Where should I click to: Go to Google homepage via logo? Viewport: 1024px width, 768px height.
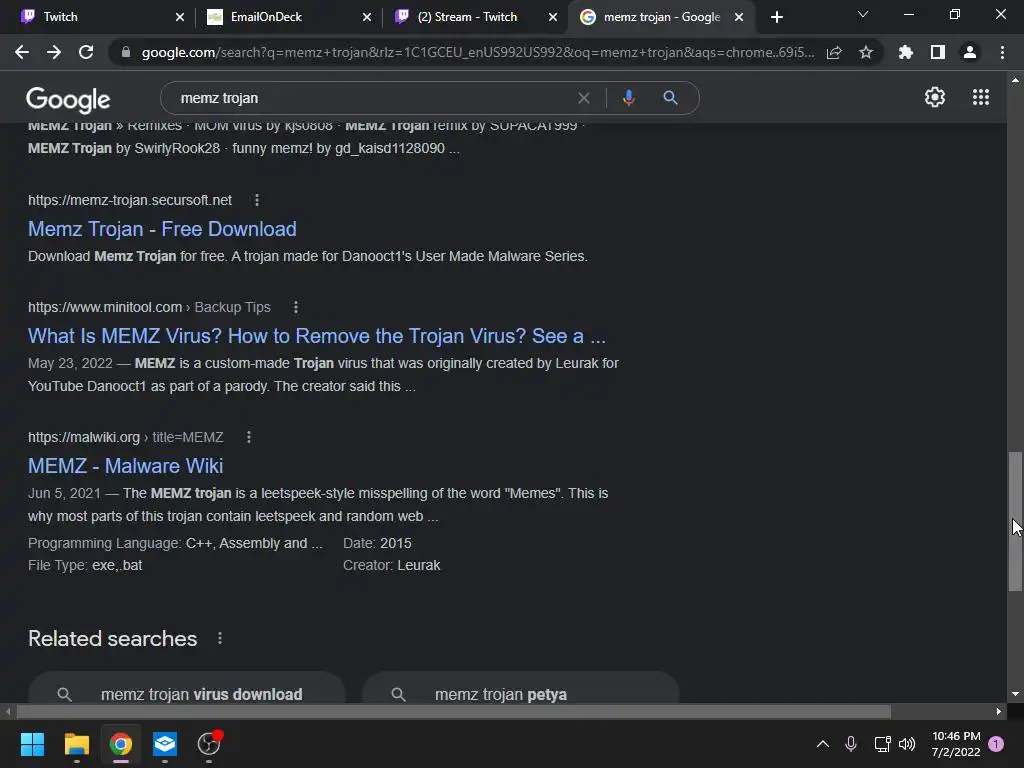tap(68, 99)
